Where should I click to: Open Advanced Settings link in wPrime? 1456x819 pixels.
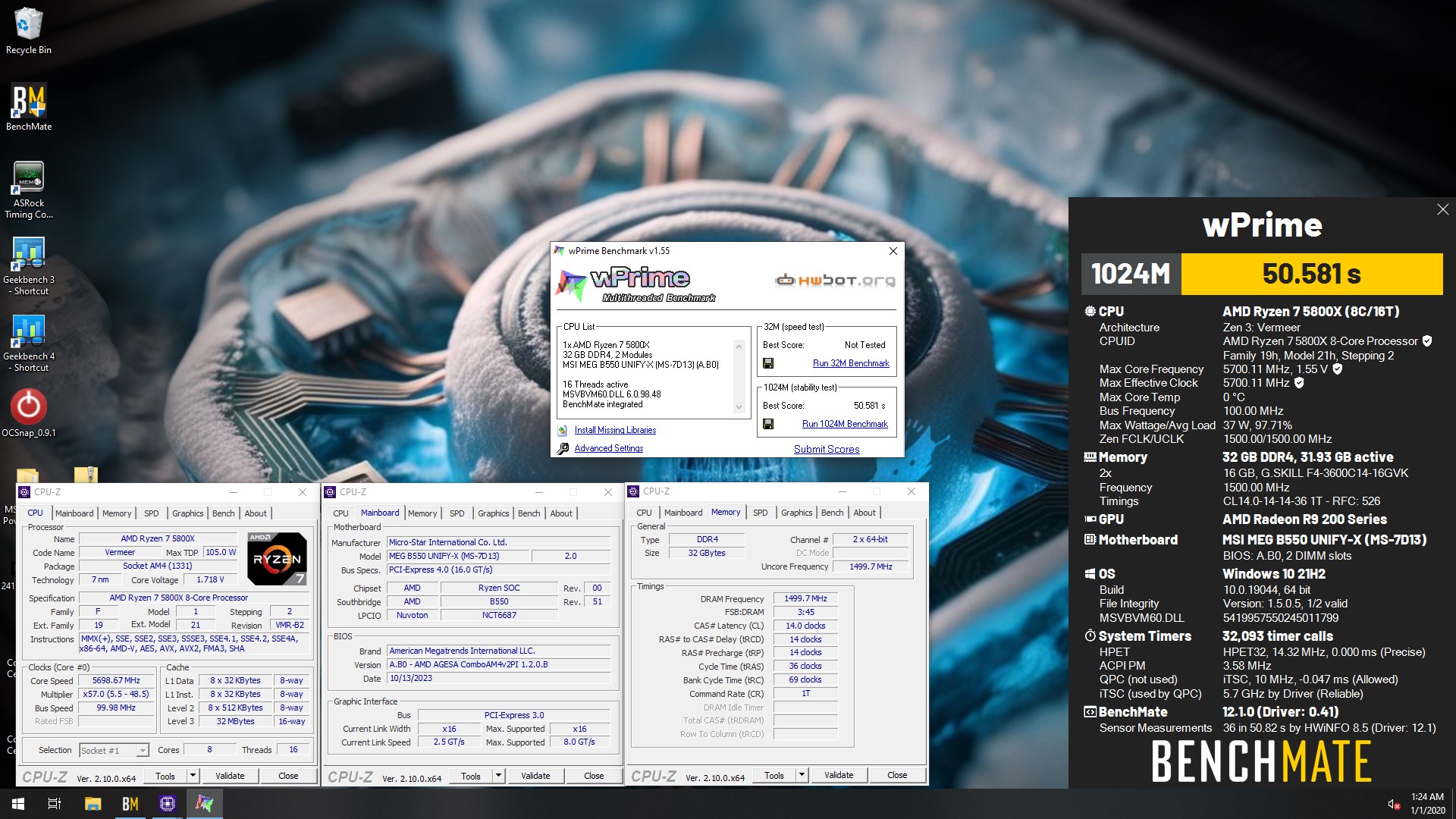(609, 448)
